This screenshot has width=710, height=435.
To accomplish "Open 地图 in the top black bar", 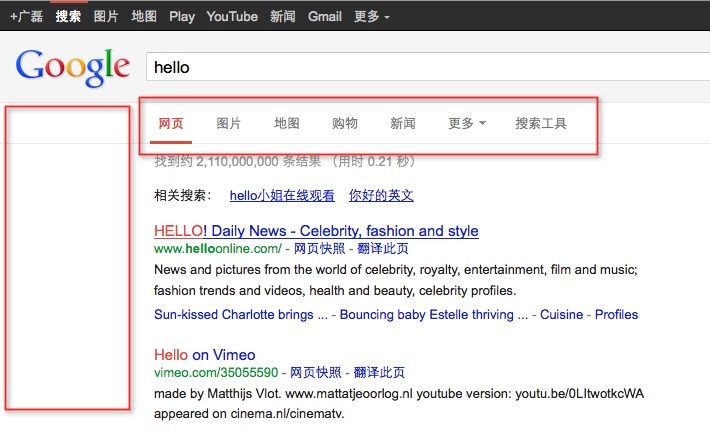I will [144, 16].
